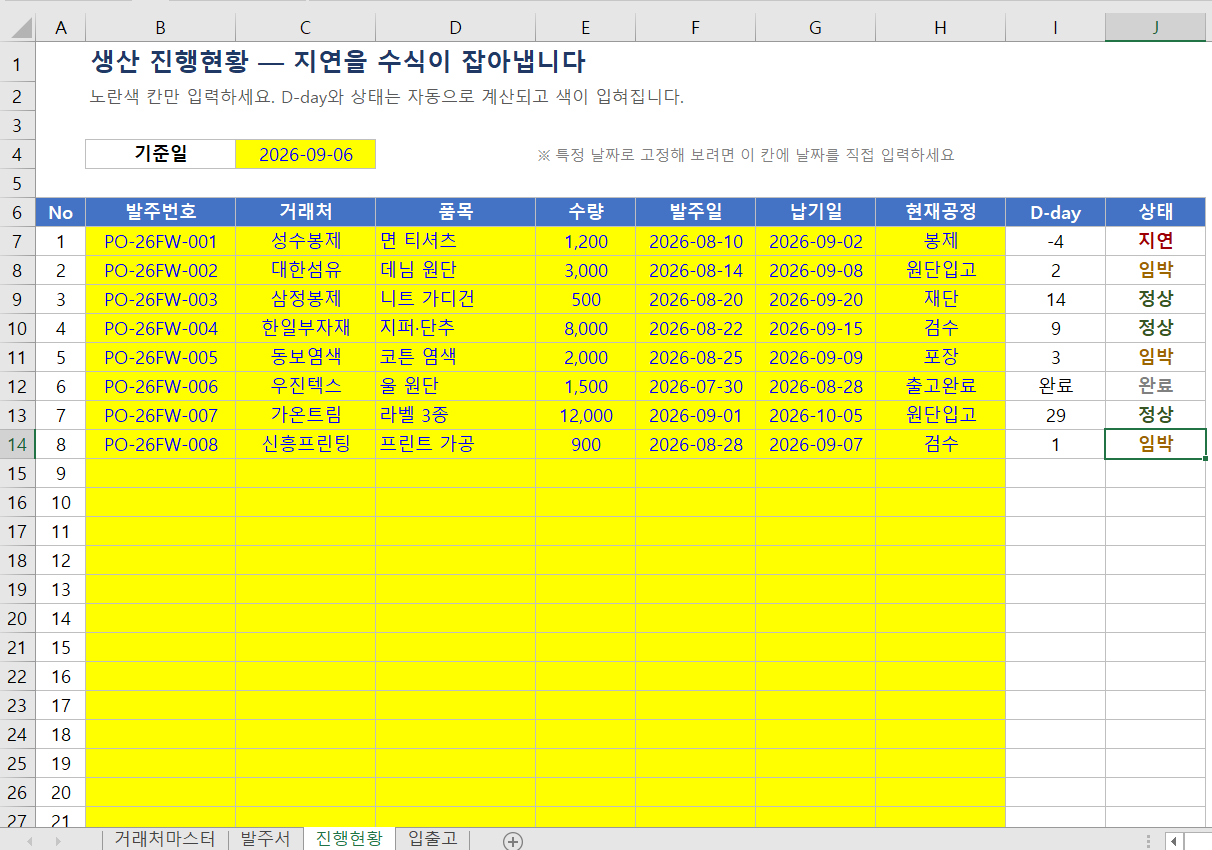Select quantity cell 8,000

point(586,328)
